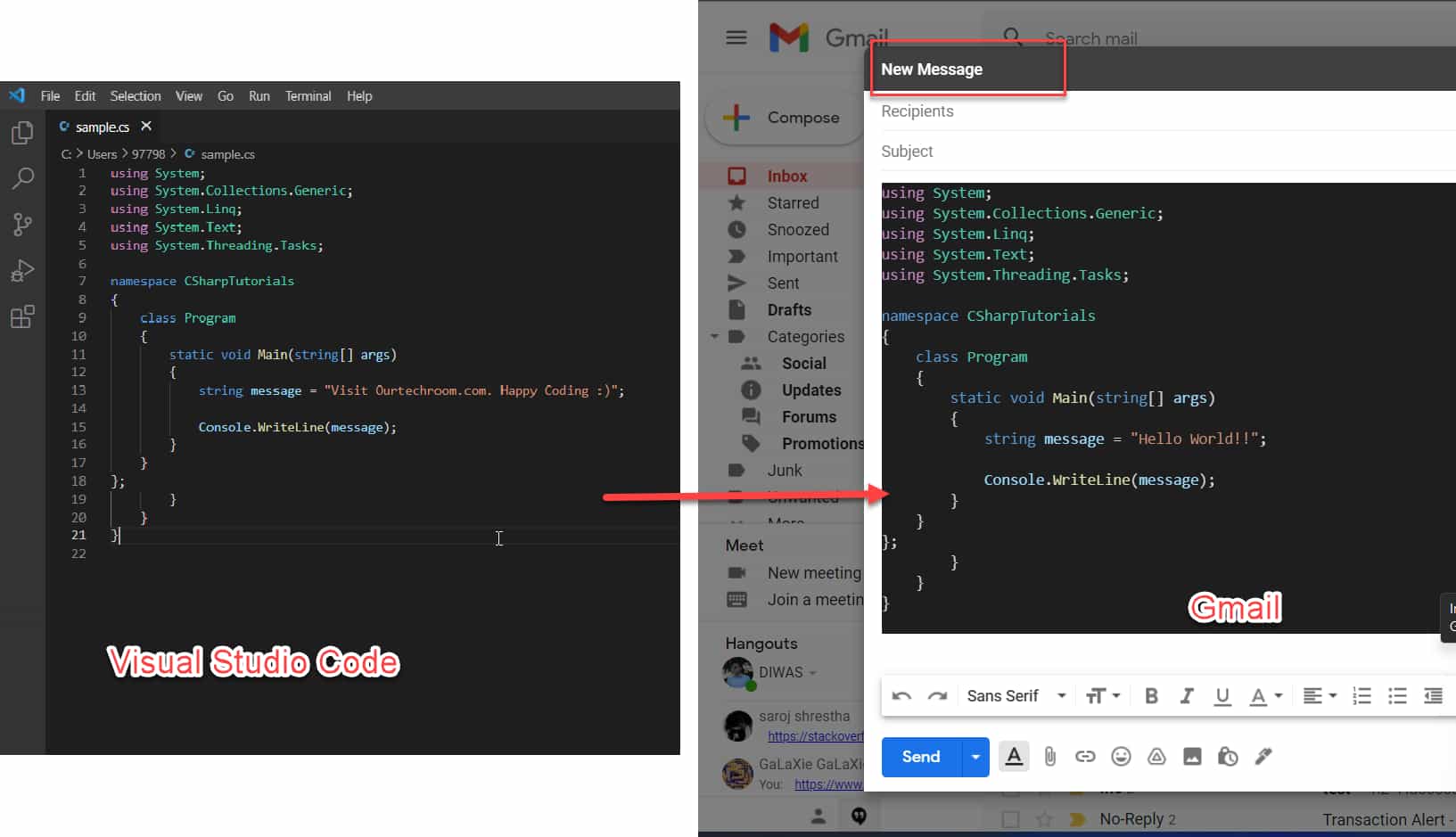This screenshot has height=837, width=1456.
Task: Open the View menu in VS Code
Action: [189, 96]
